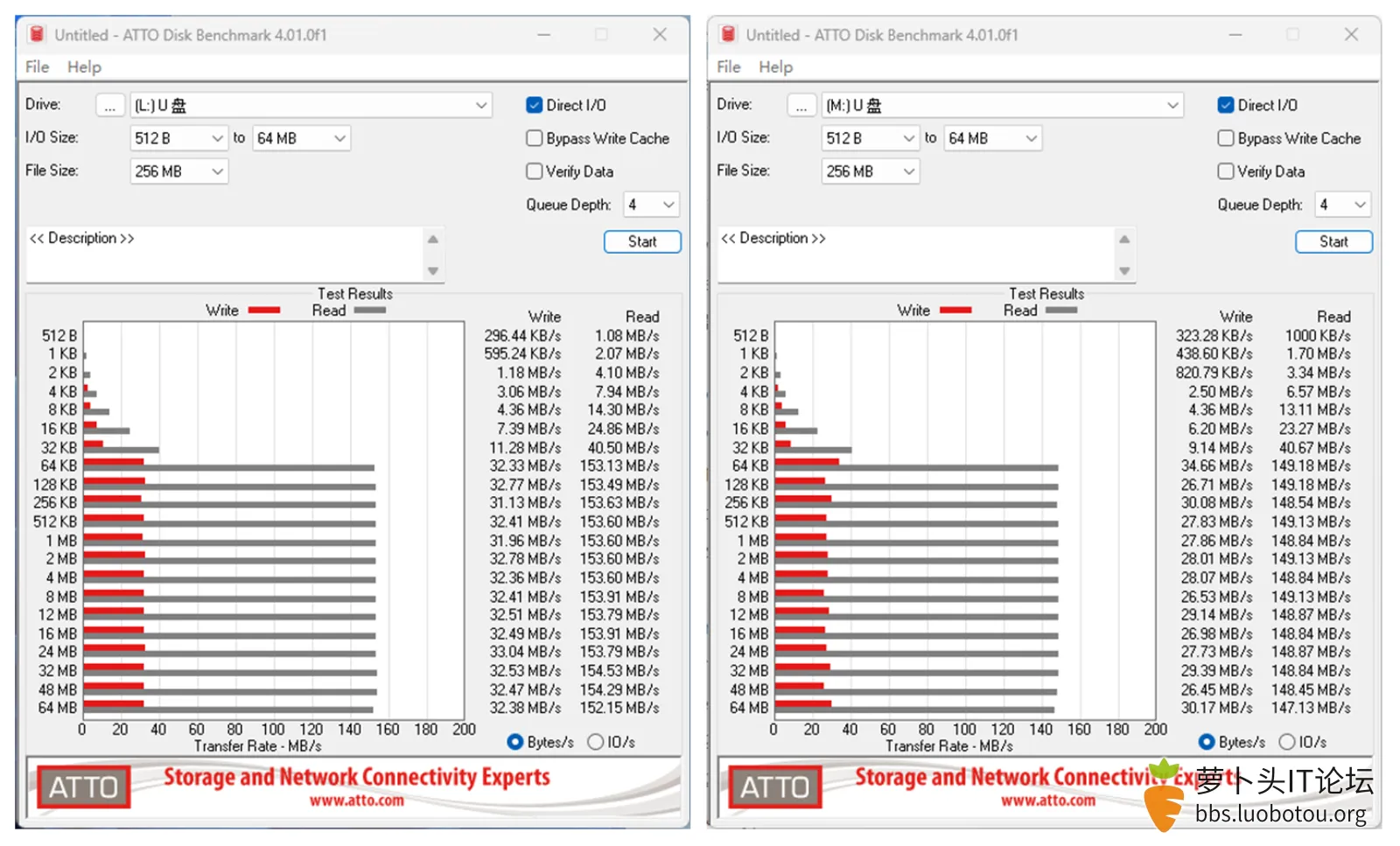Click description scroll down arrow in right window
The image size is (1400, 846).
pos(1124,271)
